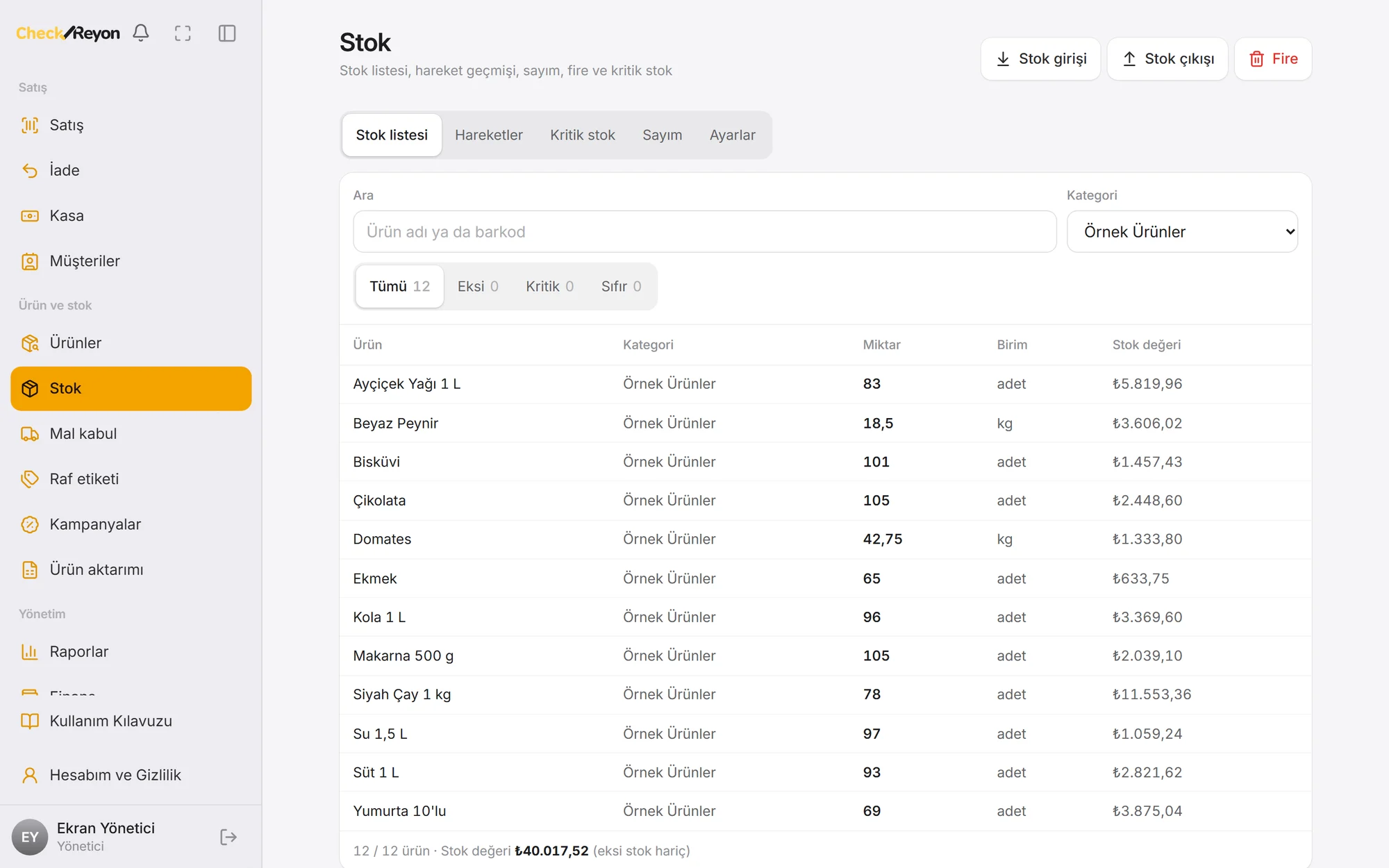Toggle fullscreen mode icon
Viewport: 1389px width, 868px height.
pos(183,33)
